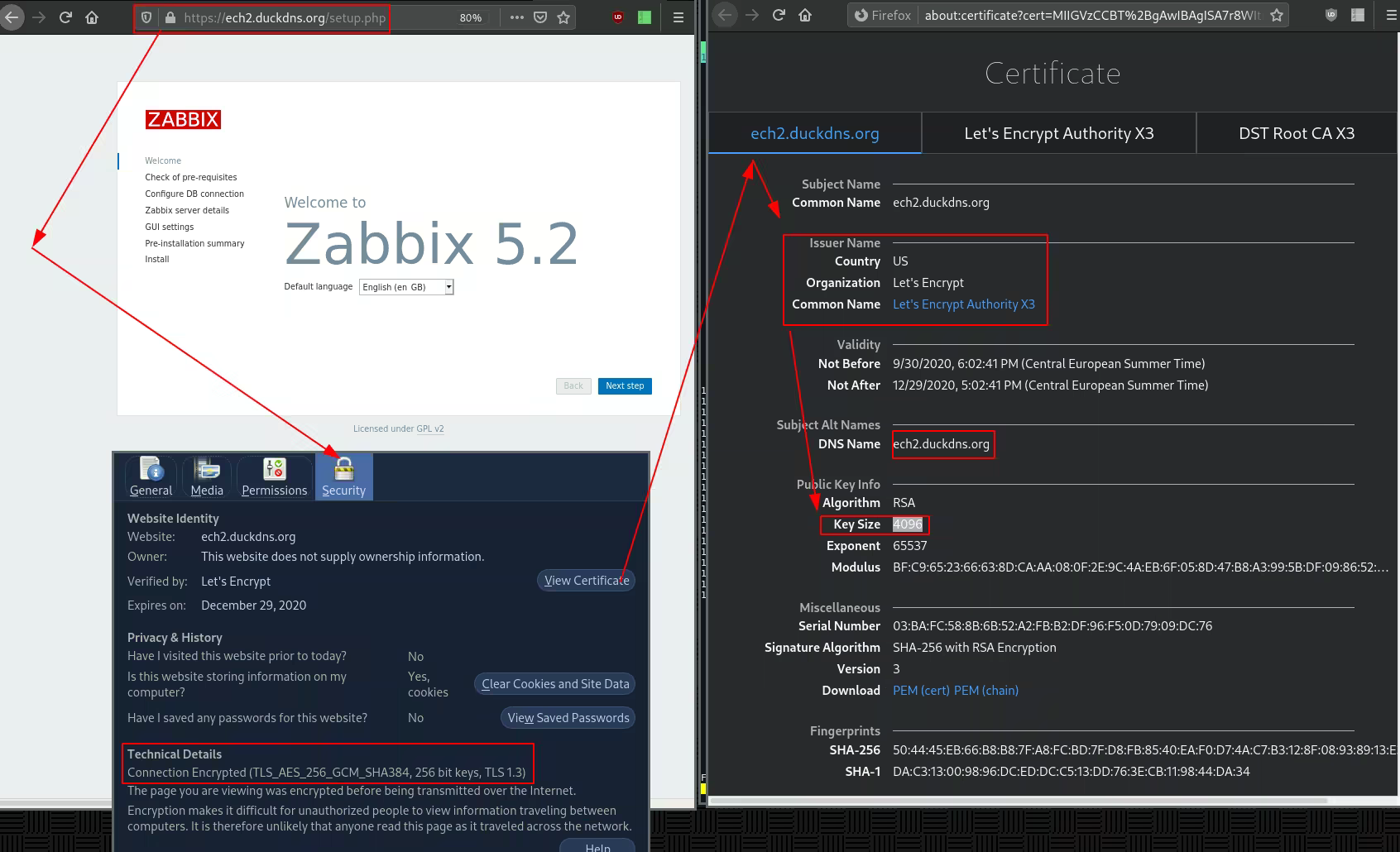Reload the Zabbix setup page

pos(65,17)
